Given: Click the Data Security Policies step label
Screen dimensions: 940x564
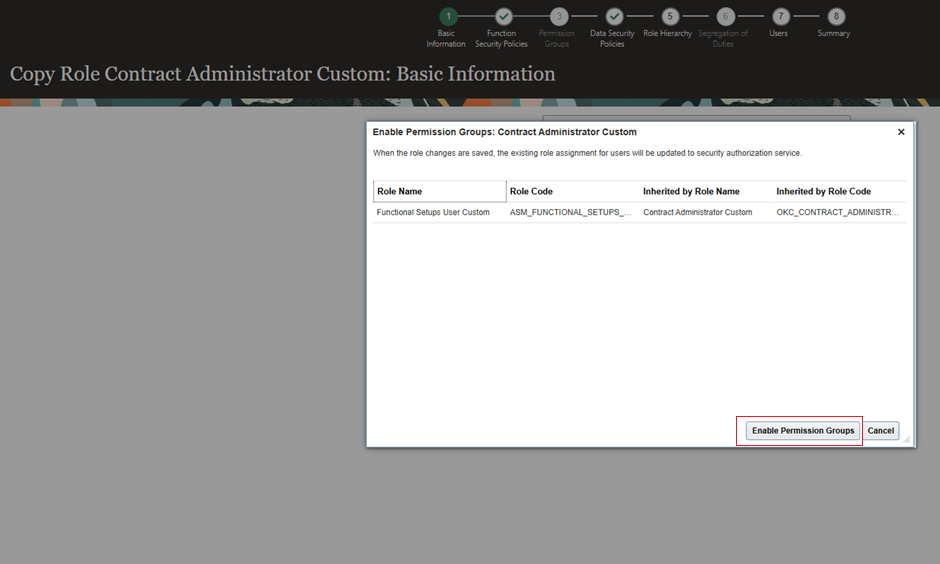Looking at the screenshot, I should [612, 38].
